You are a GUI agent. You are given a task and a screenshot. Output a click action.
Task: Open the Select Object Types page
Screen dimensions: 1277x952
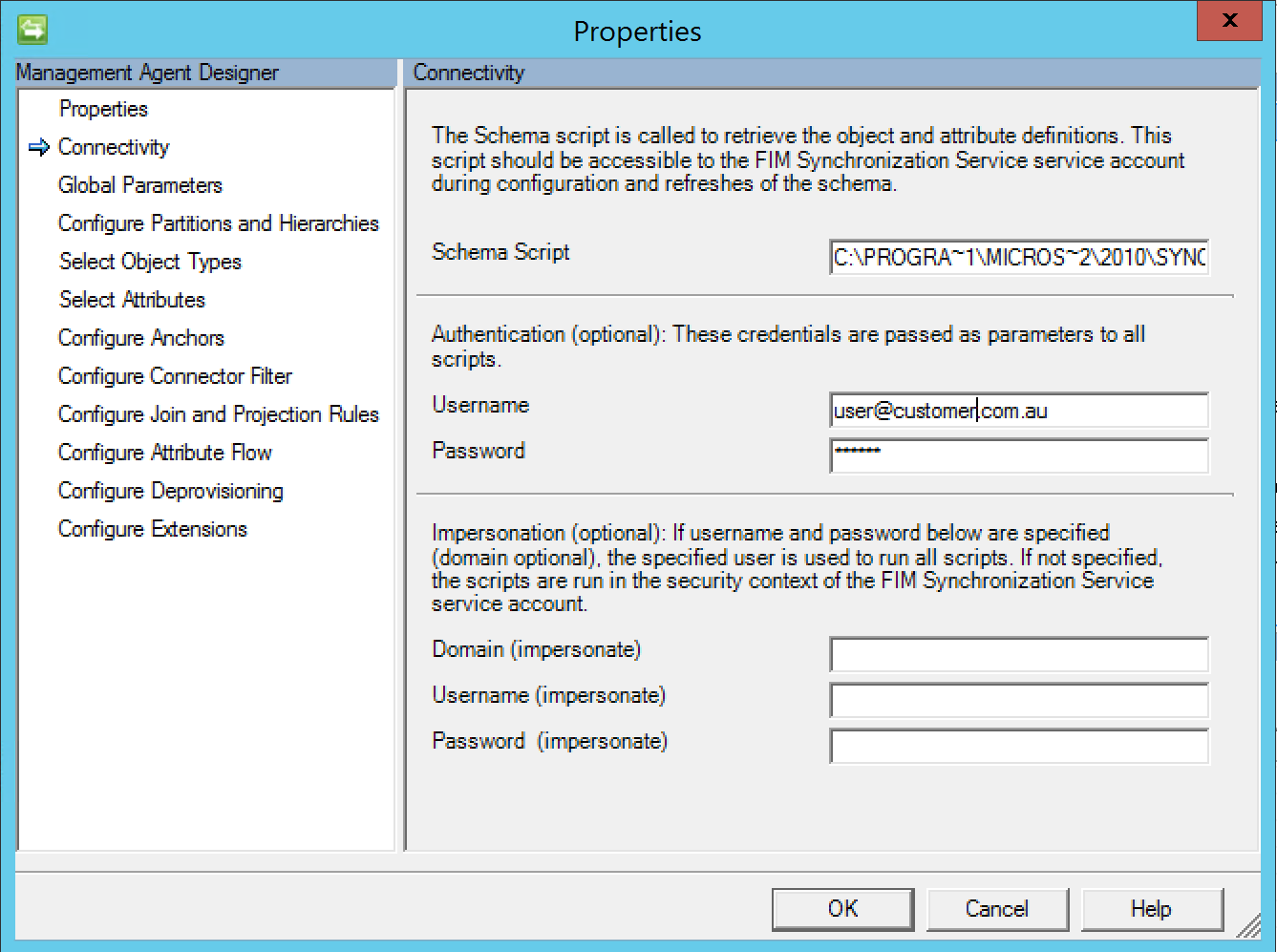click(150, 262)
